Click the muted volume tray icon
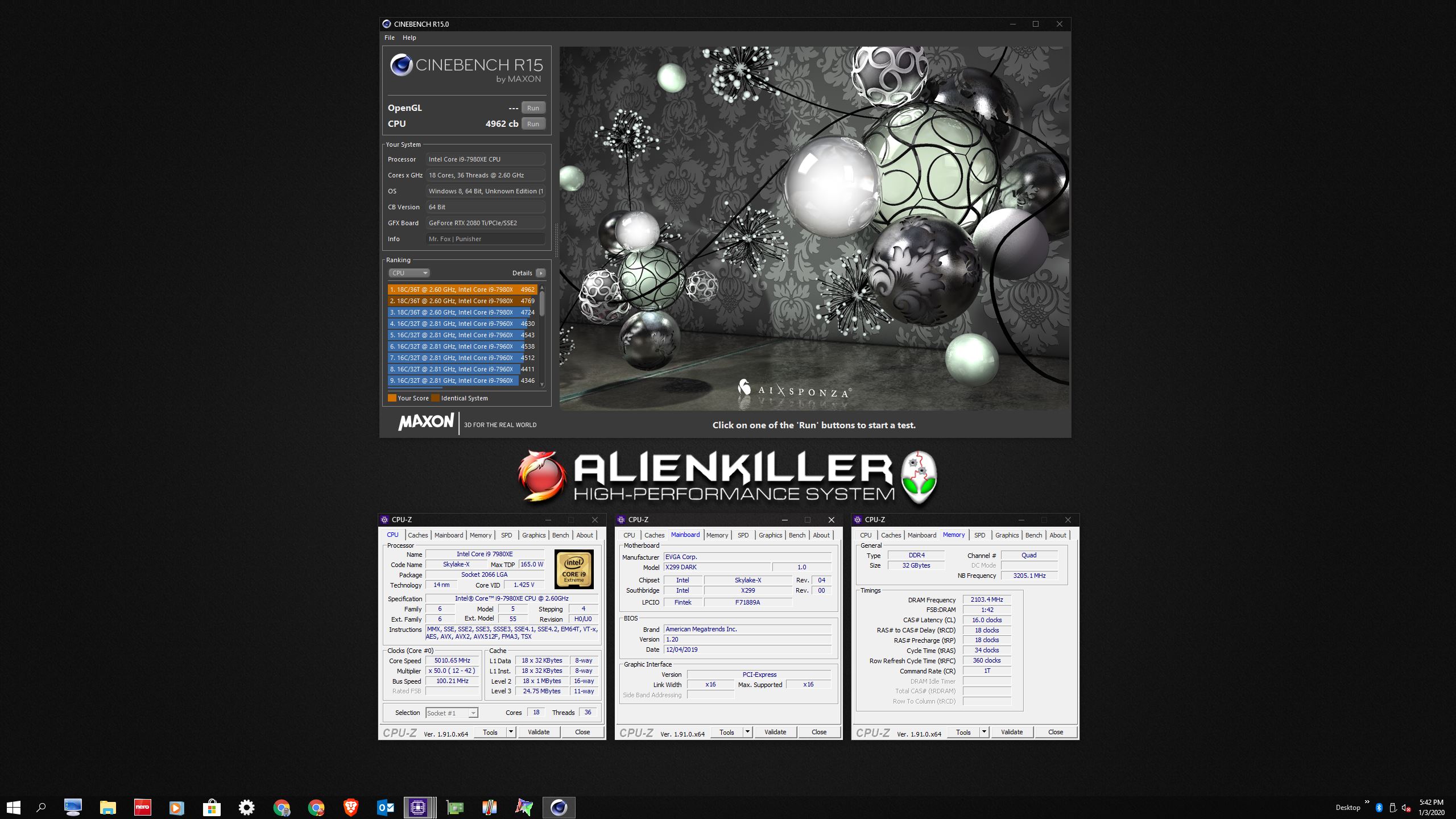1456x819 pixels. [x=1406, y=808]
